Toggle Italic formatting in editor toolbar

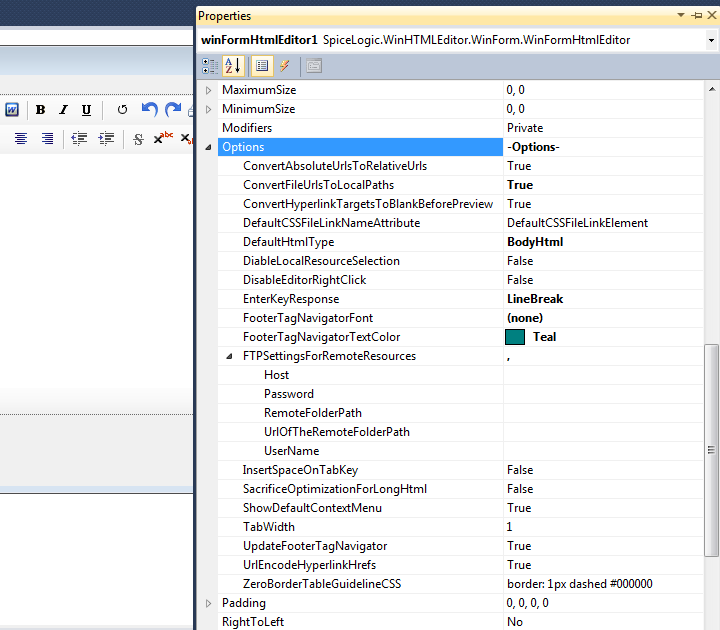(63, 110)
